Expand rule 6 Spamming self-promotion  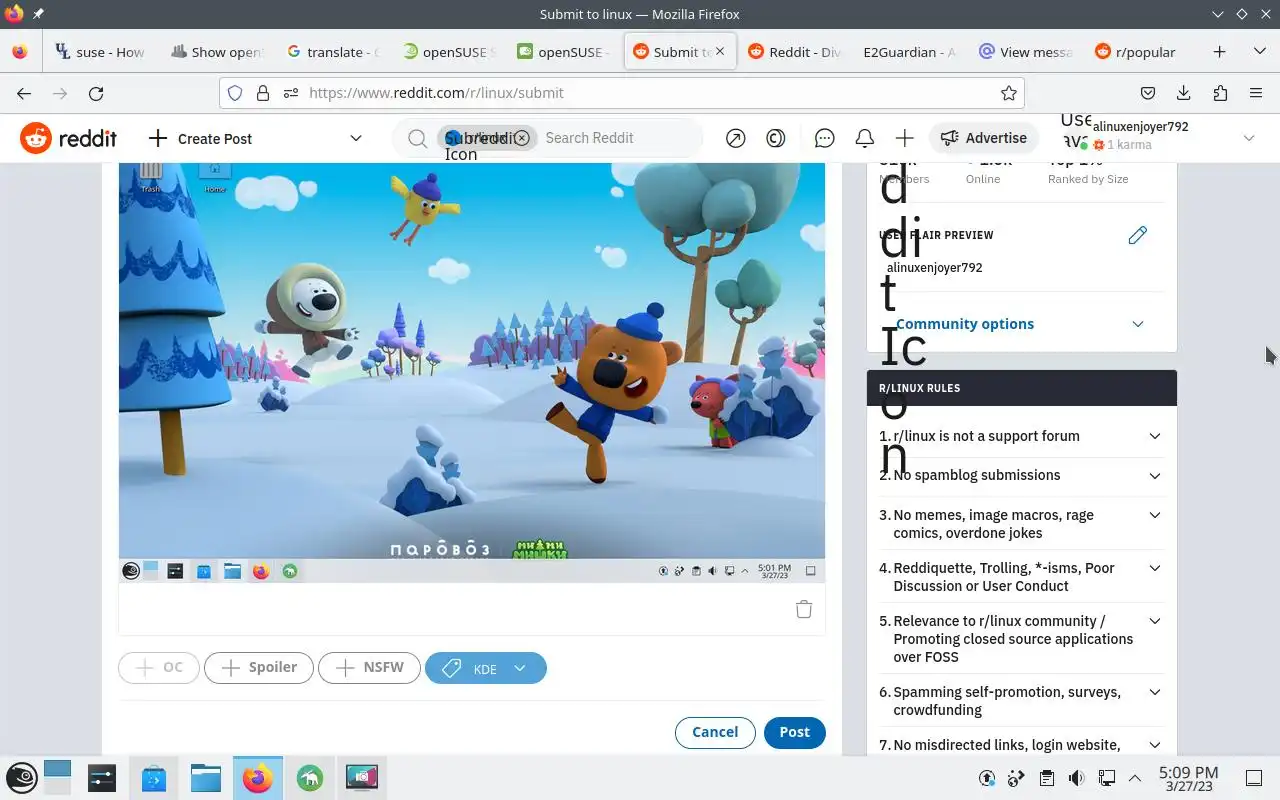pyautogui.click(x=1021, y=701)
